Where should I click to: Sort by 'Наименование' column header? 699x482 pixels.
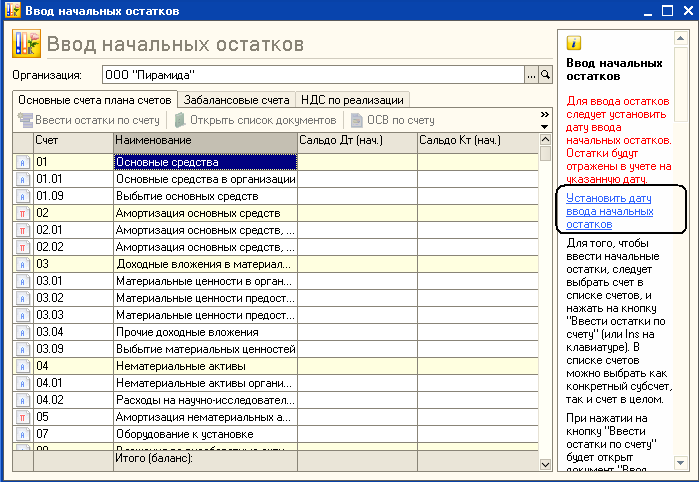pos(206,143)
